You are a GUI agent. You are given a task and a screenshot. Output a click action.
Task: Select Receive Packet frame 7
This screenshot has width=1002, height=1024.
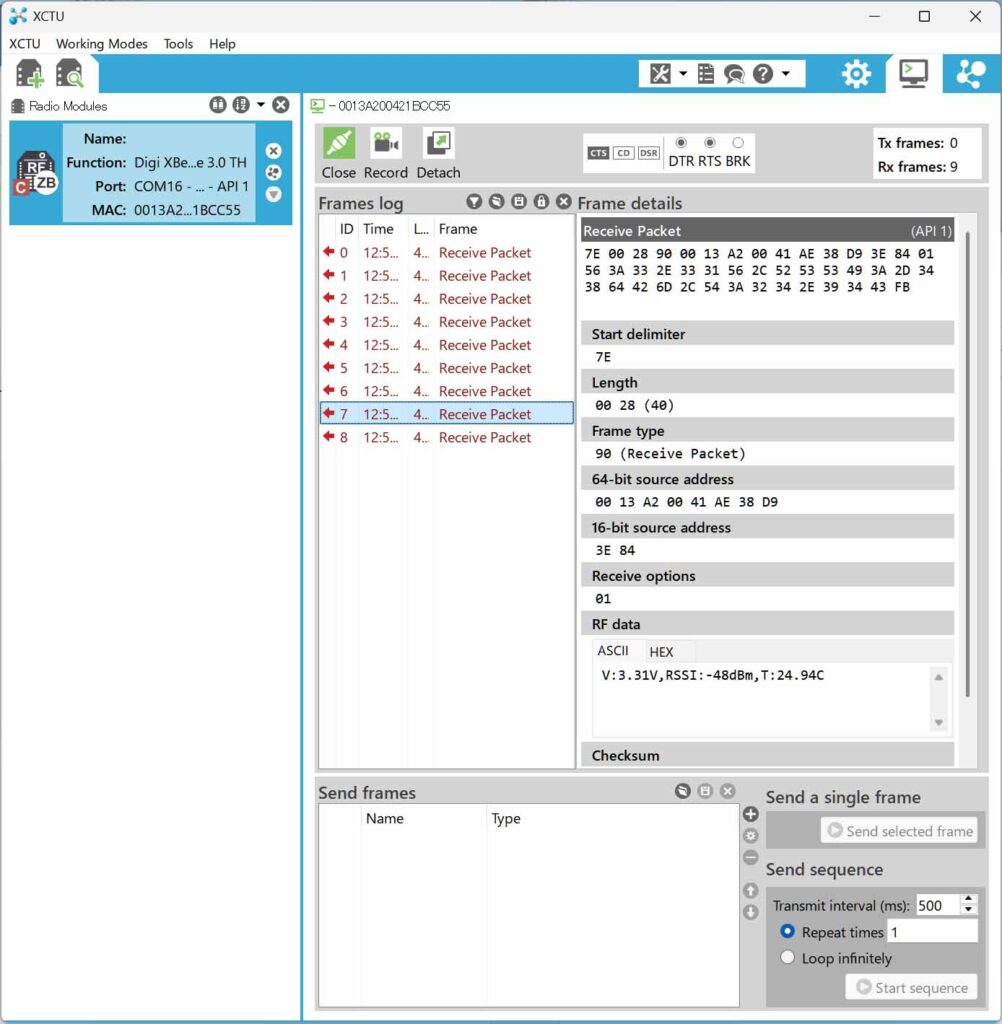click(x=447, y=413)
